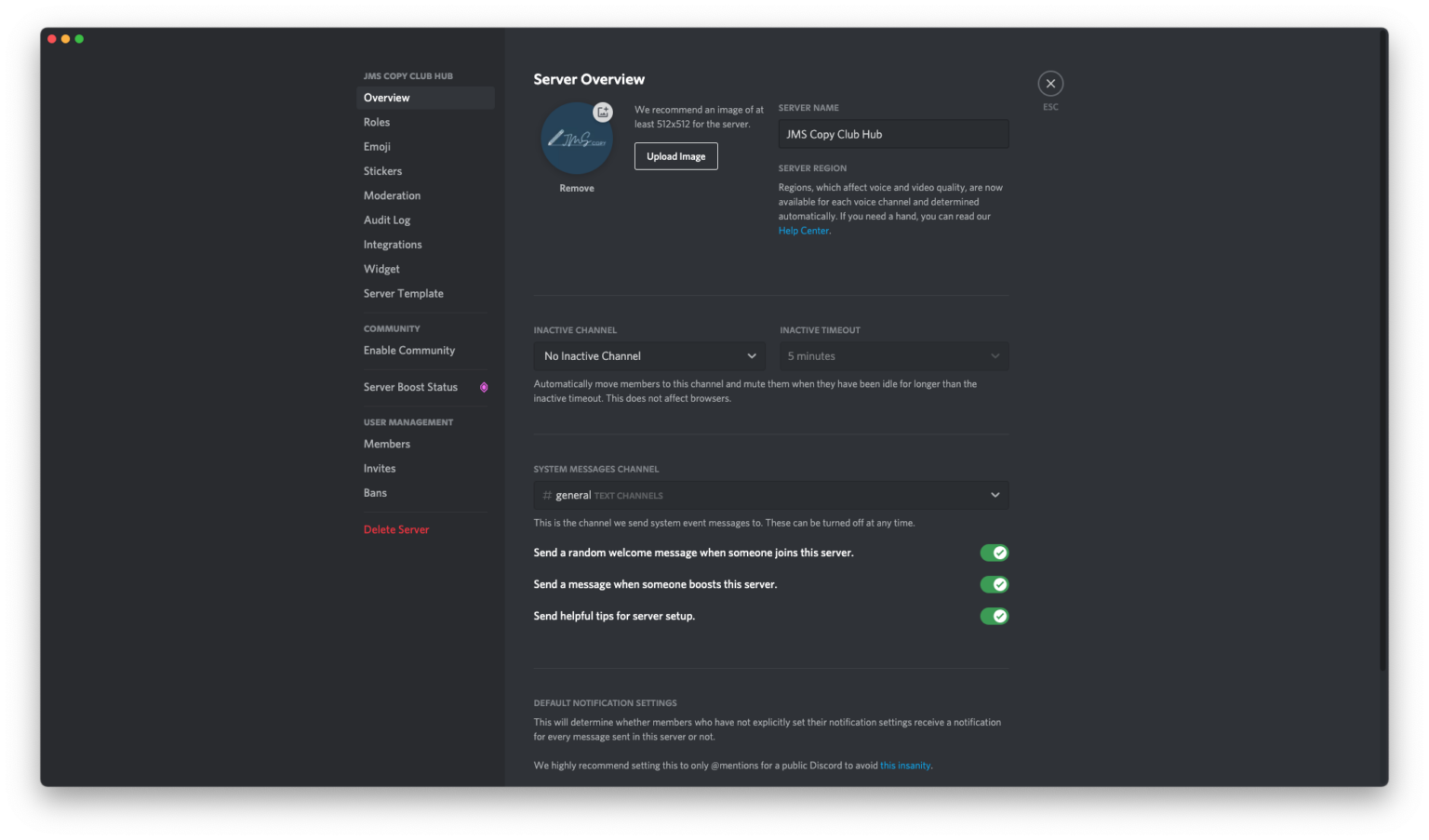Image resolution: width=1429 pixels, height=840 pixels.
Task: Open the System Messages Channel selector
Action: (x=770, y=495)
